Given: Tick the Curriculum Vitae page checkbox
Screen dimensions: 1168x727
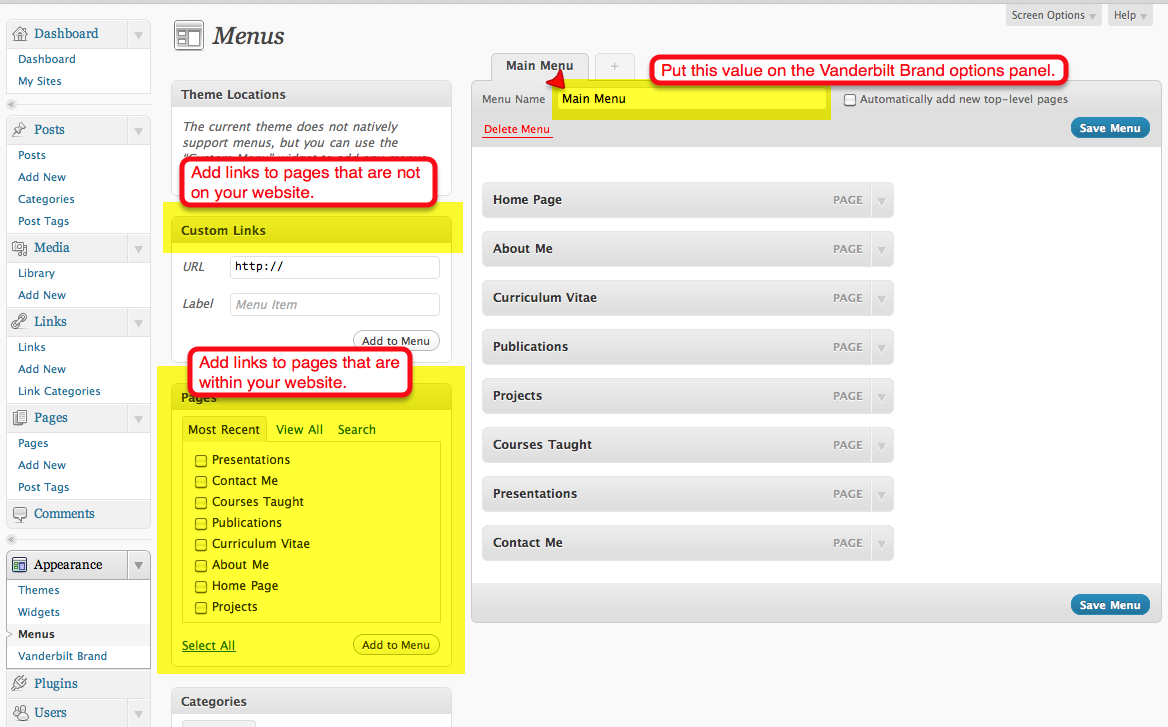Looking at the screenshot, I should click(x=201, y=545).
